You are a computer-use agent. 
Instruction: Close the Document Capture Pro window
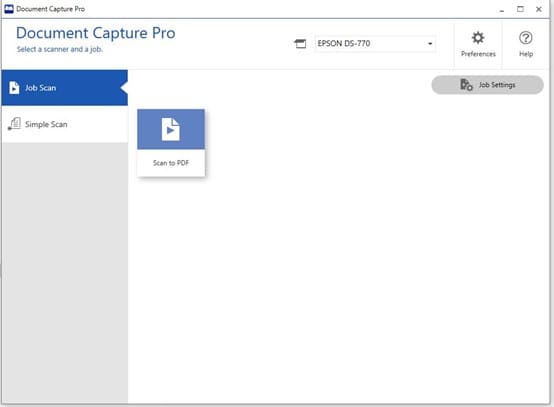pyautogui.click(x=539, y=9)
